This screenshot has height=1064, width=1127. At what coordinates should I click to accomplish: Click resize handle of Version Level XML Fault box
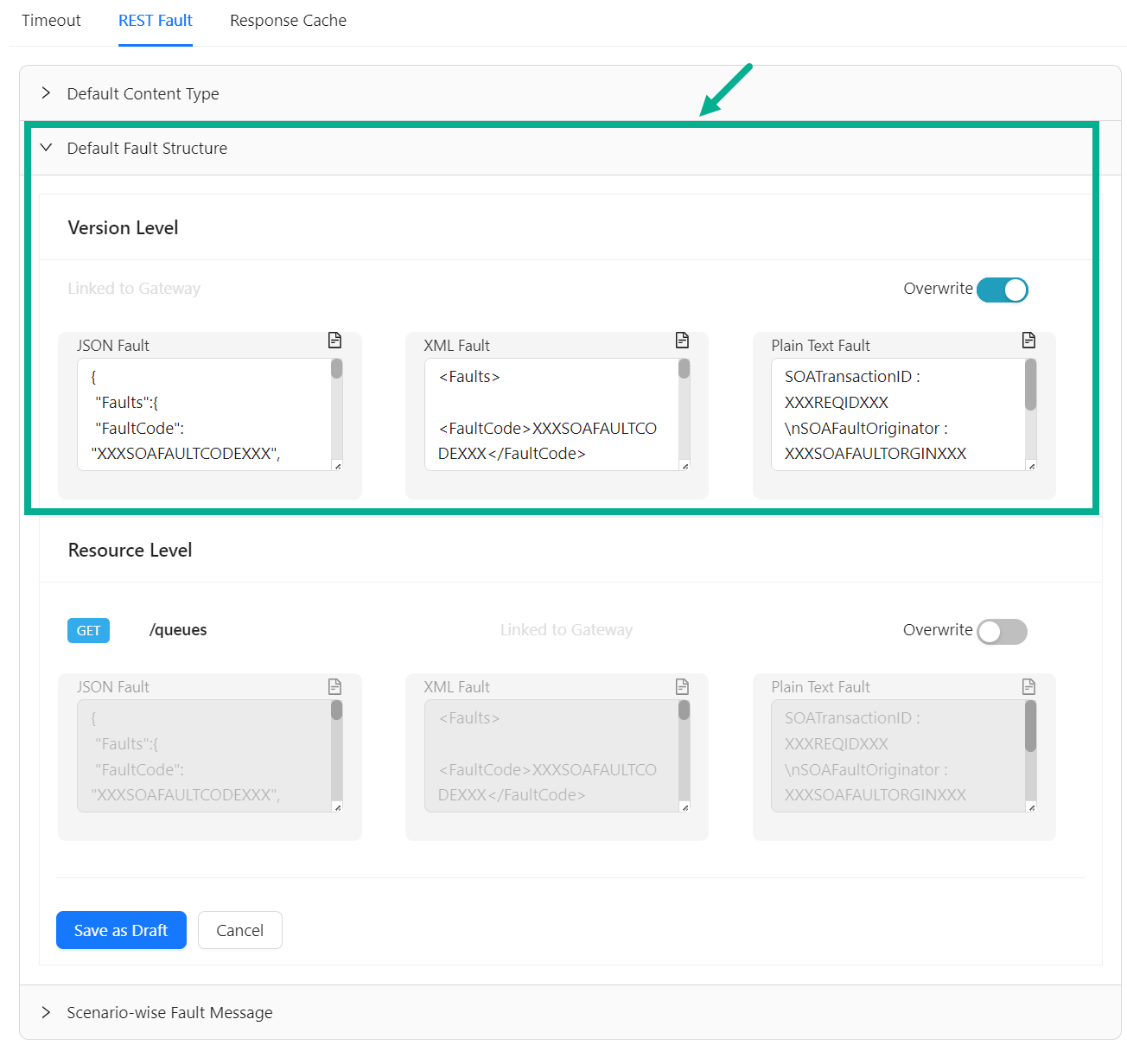click(684, 466)
